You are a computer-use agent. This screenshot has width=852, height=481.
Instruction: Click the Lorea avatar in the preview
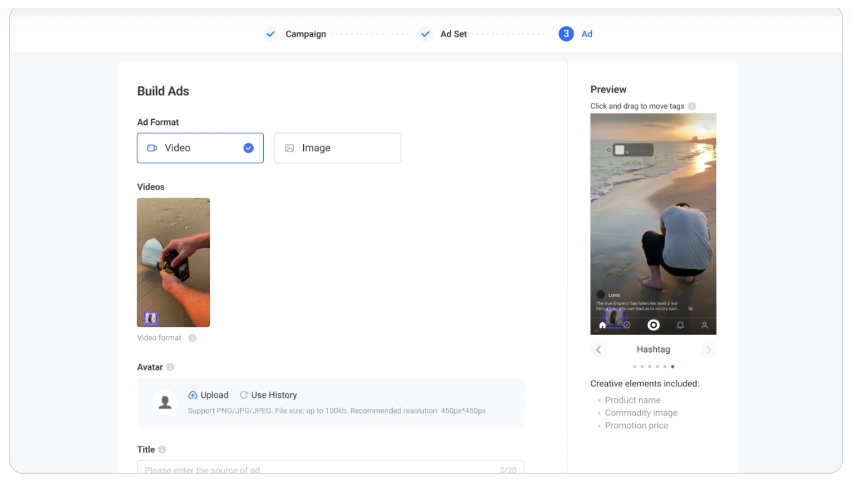point(601,295)
